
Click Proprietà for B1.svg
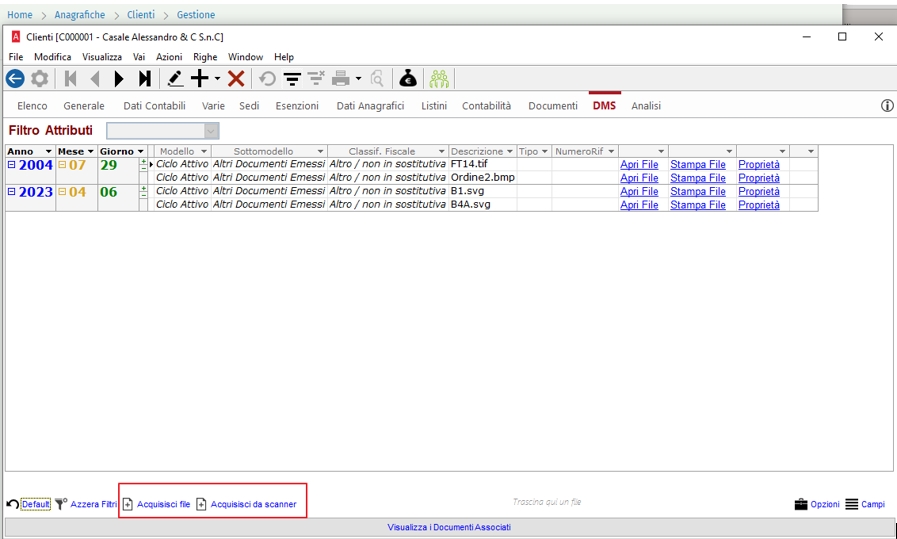[x=759, y=191]
